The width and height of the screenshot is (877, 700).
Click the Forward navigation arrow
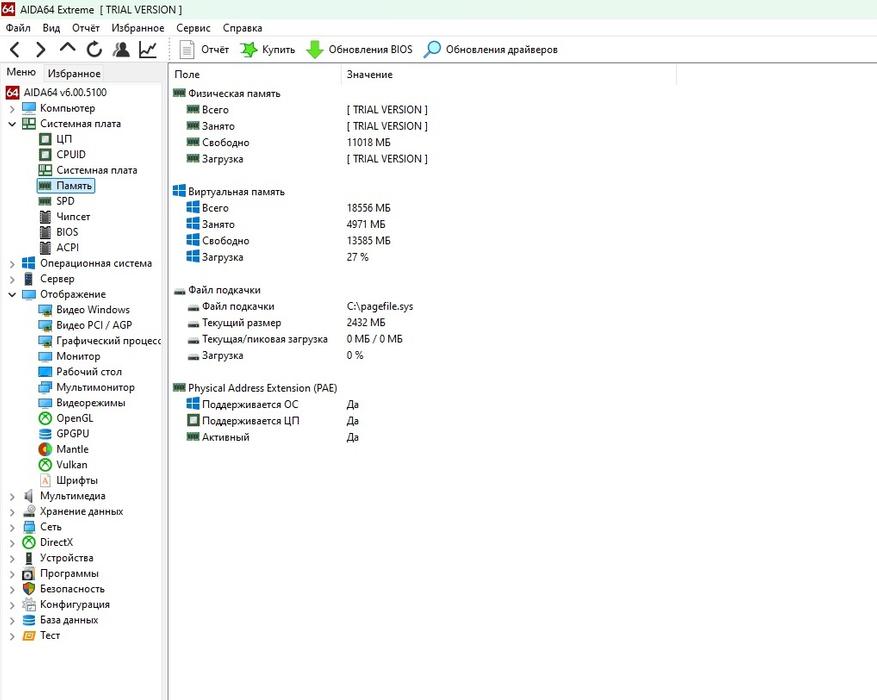tap(40, 50)
